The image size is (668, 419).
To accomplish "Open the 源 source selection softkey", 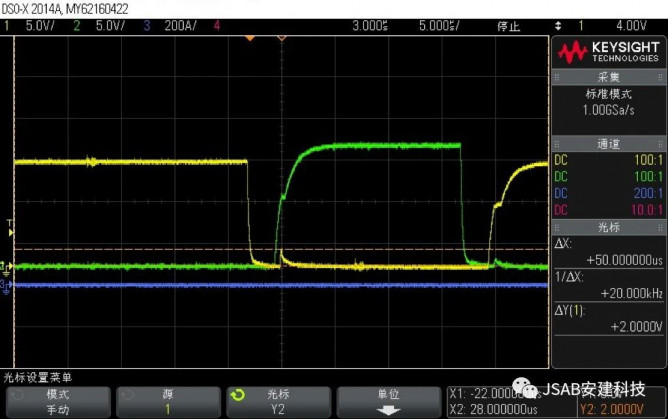I will coord(167,402).
